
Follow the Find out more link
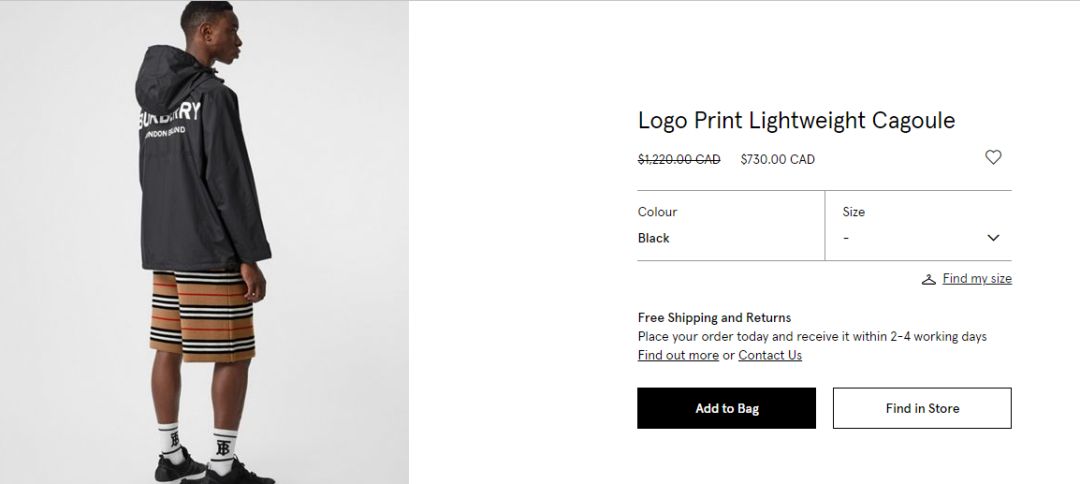pos(678,355)
